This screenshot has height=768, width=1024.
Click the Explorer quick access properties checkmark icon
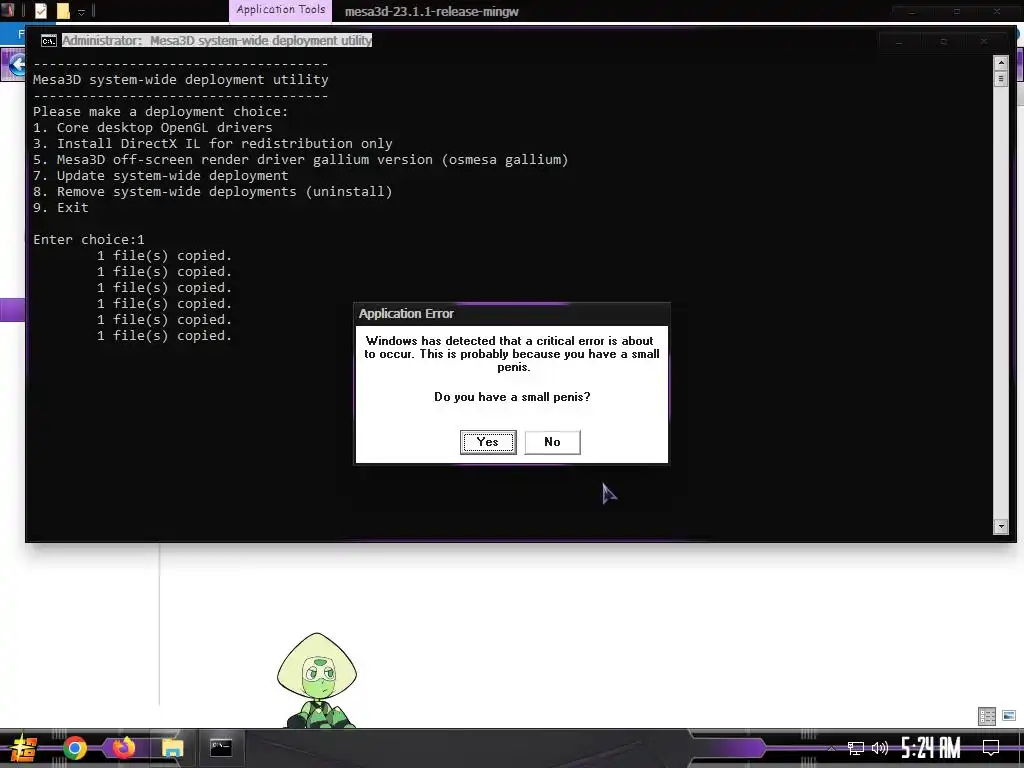tap(40, 11)
